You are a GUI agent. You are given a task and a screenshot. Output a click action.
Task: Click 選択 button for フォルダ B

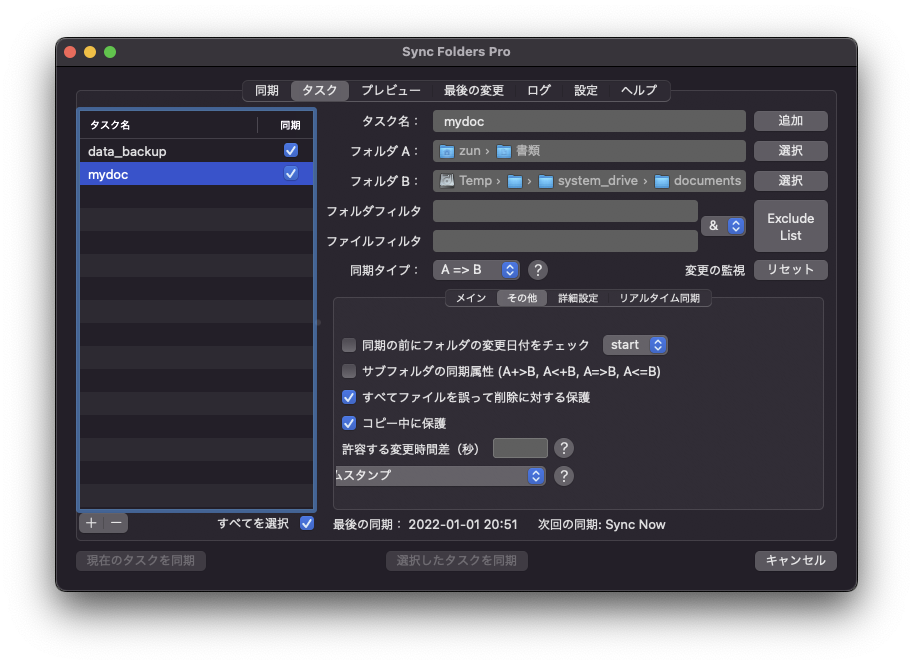pyautogui.click(x=791, y=181)
